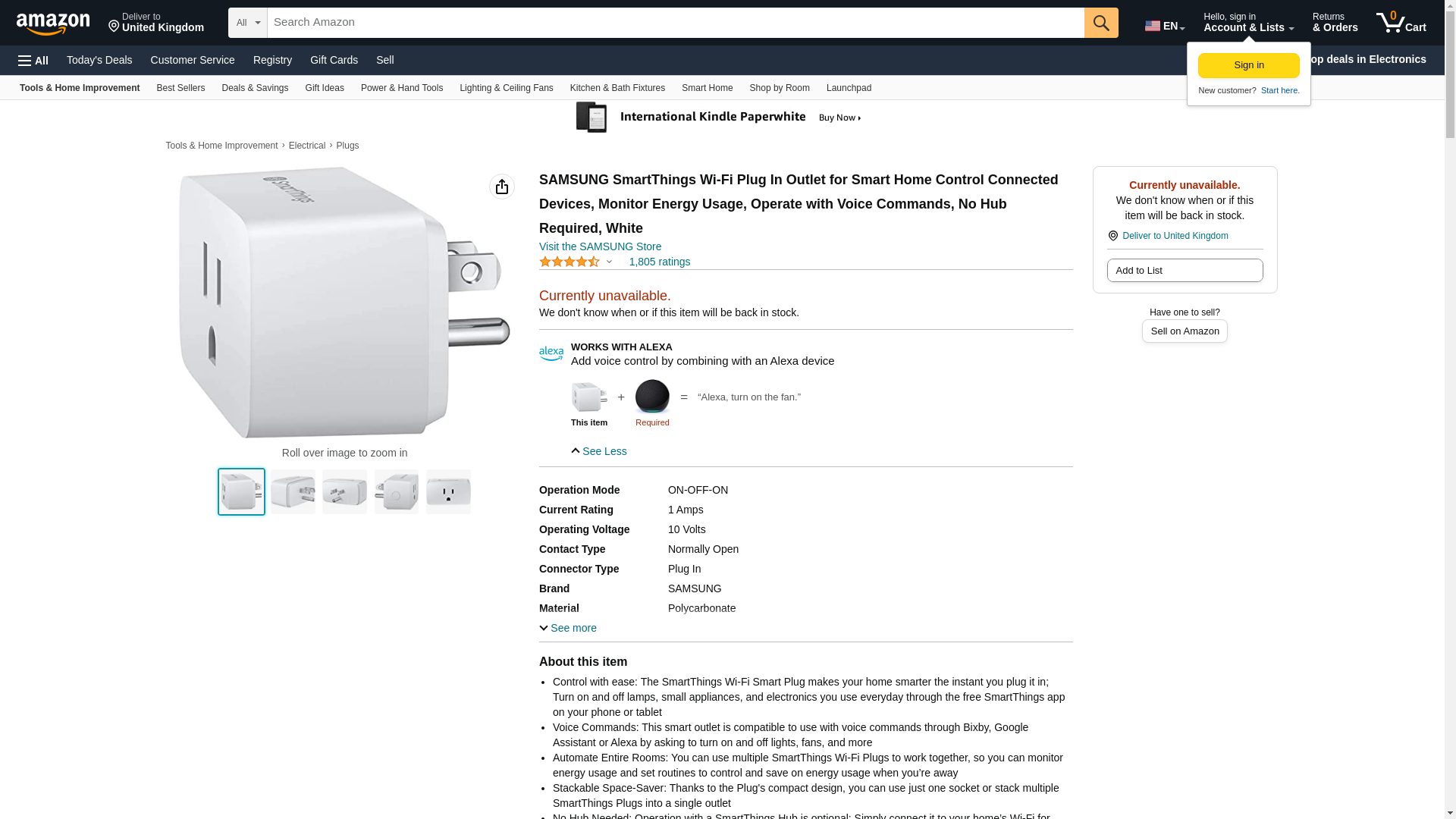The height and width of the screenshot is (819, 1456).
Task: Click the share icon on product image
Action: (501, 187)
